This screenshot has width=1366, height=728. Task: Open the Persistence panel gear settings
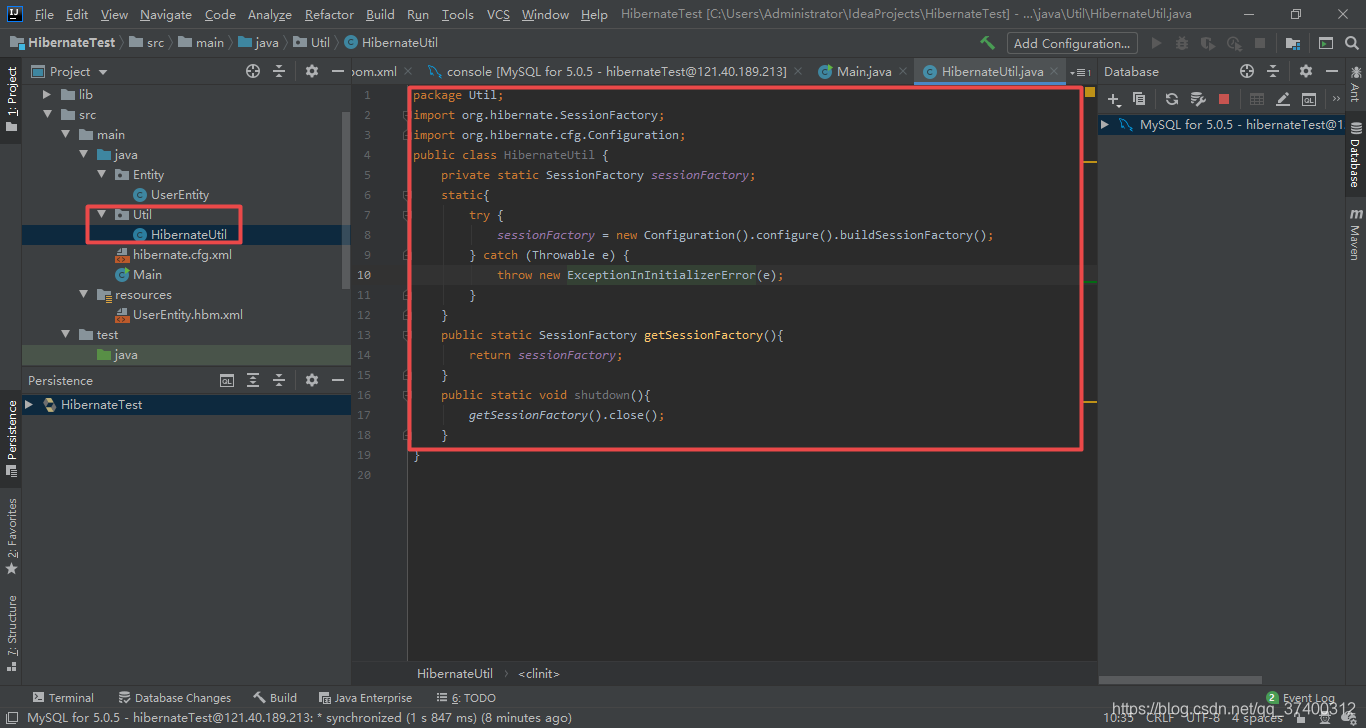[312, 380]
